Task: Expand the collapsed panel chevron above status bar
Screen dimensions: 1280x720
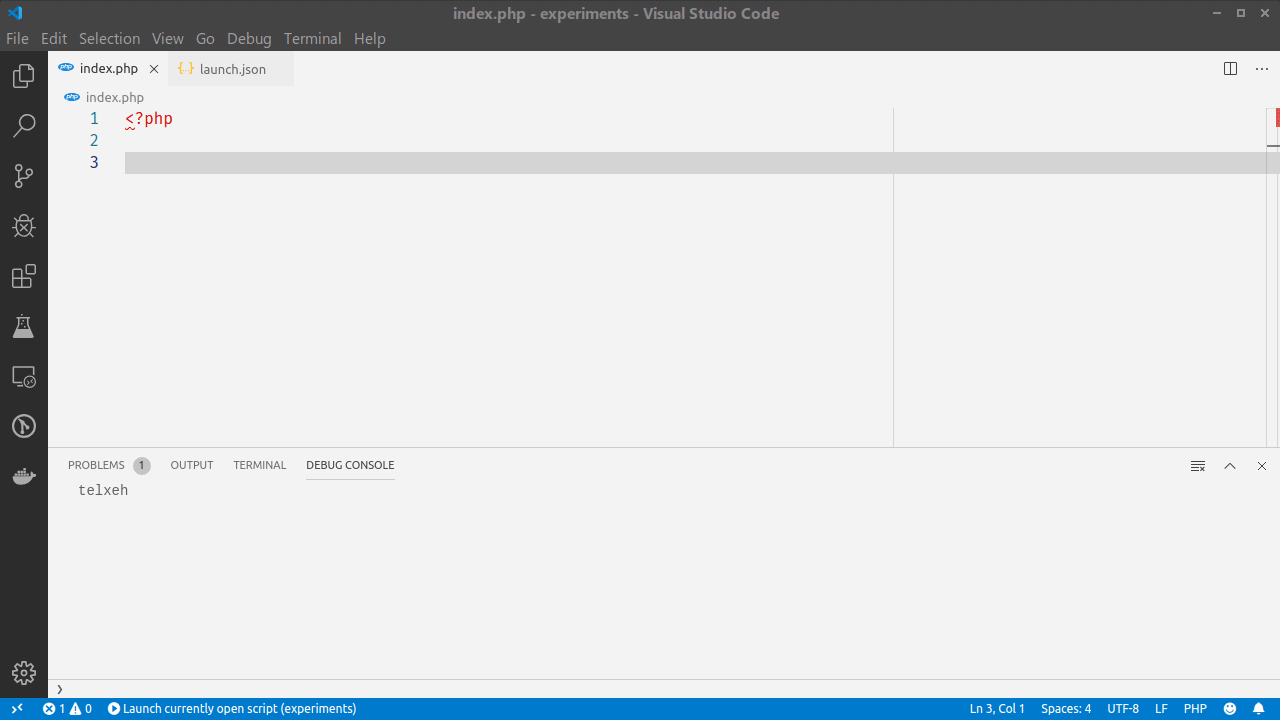Action: tap(60, 688)
